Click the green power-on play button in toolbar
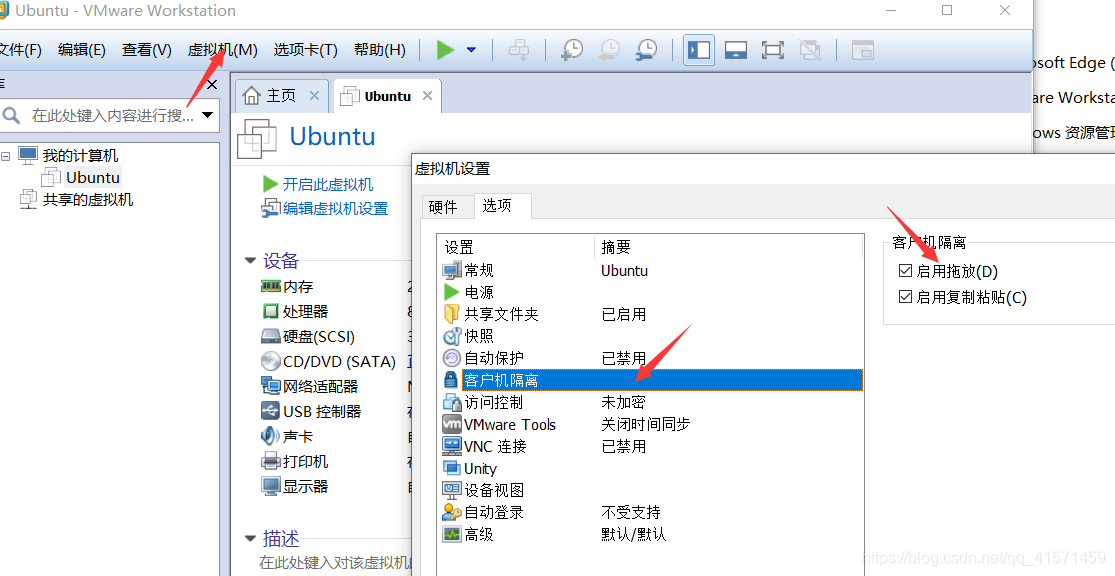 [445, 50]
